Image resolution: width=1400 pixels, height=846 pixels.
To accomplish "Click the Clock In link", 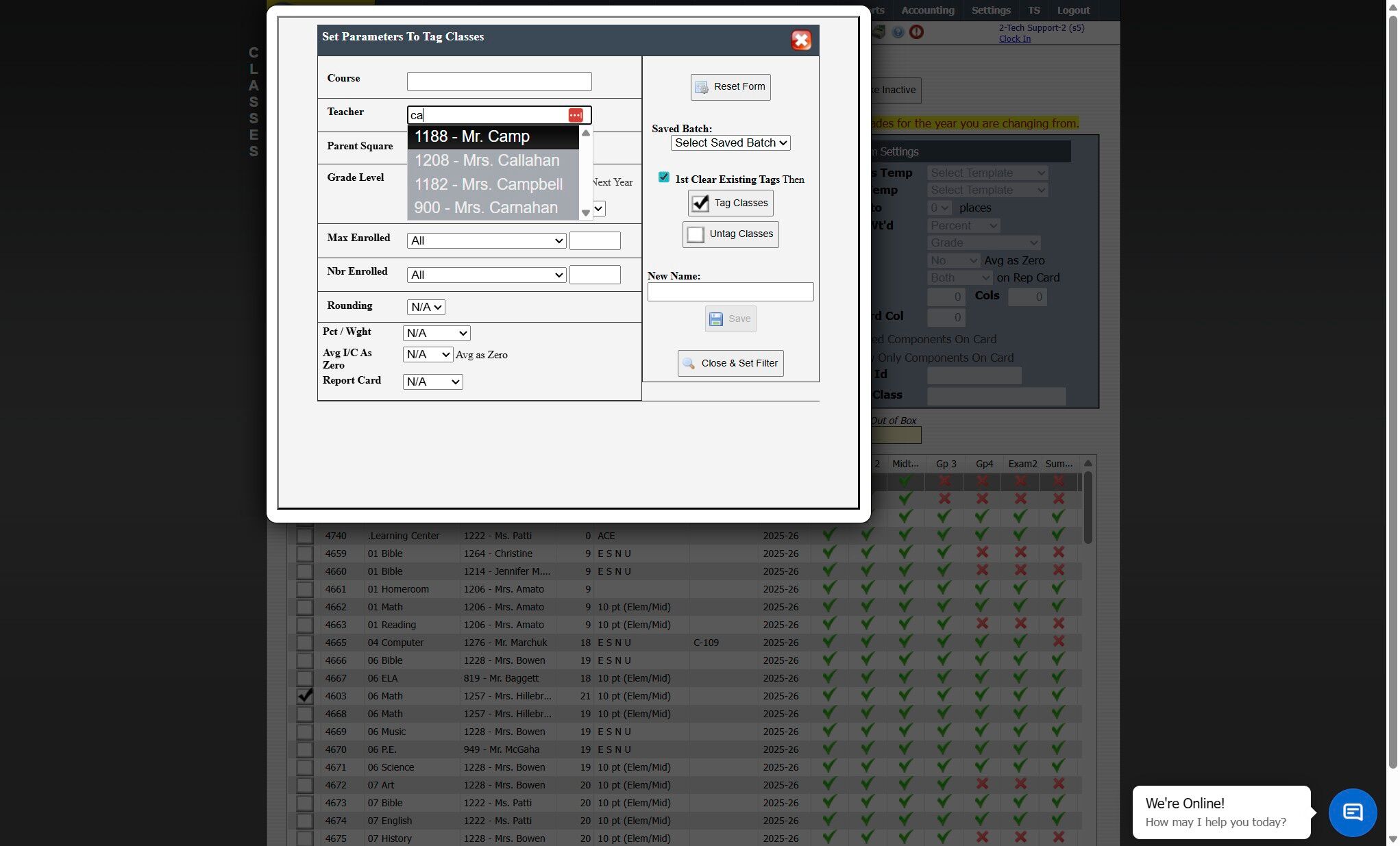I will point(1014,39).
